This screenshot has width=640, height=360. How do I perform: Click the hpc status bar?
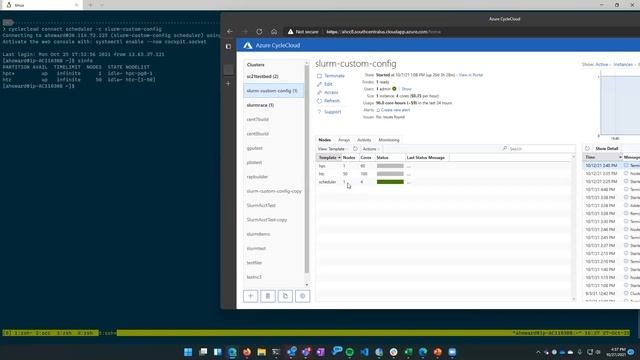coord(390,166)
